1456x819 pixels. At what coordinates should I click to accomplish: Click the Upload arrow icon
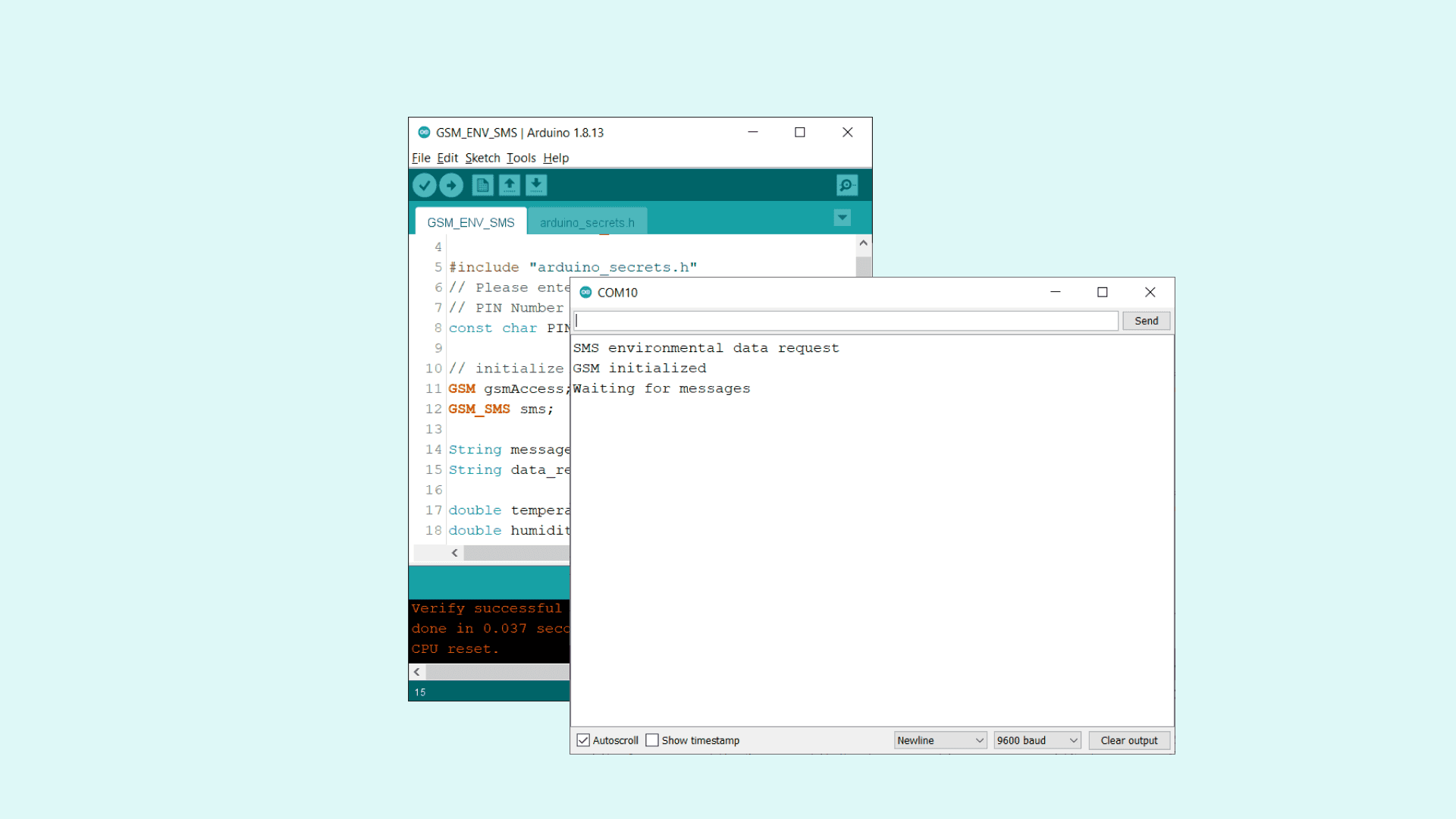click(451, 185)
